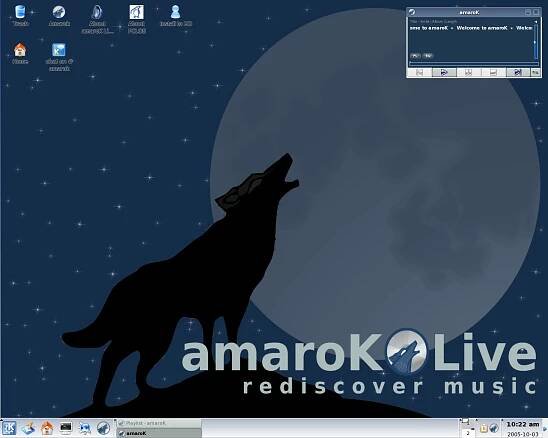The width and height of the screenshot is (548, 438).
Task: Open Home folder from the panel
Action: [47, 428]
